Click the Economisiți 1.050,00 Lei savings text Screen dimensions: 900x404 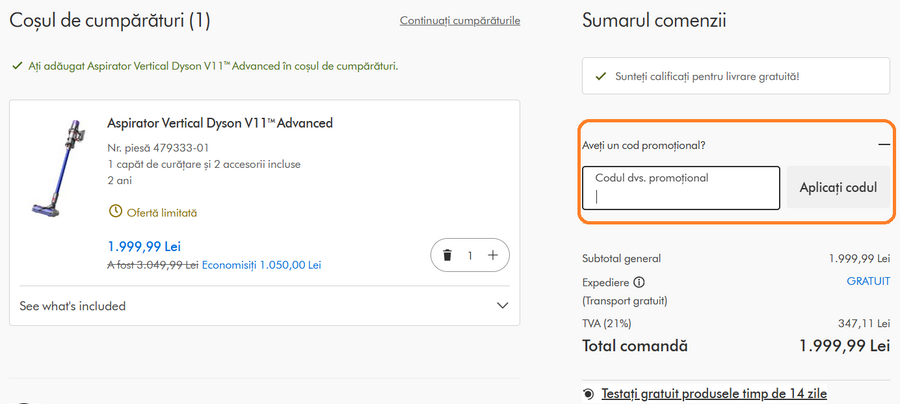pyautogui.click(x=262, y=265)
